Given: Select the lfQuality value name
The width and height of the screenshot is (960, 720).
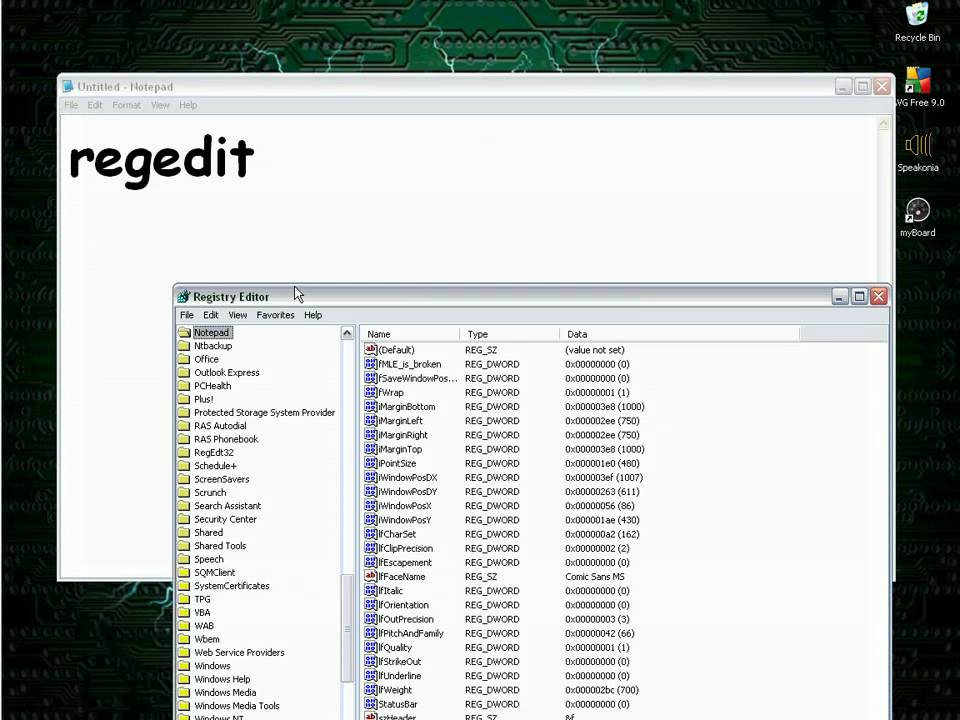Looking at the screenshot, I should 395,648.
